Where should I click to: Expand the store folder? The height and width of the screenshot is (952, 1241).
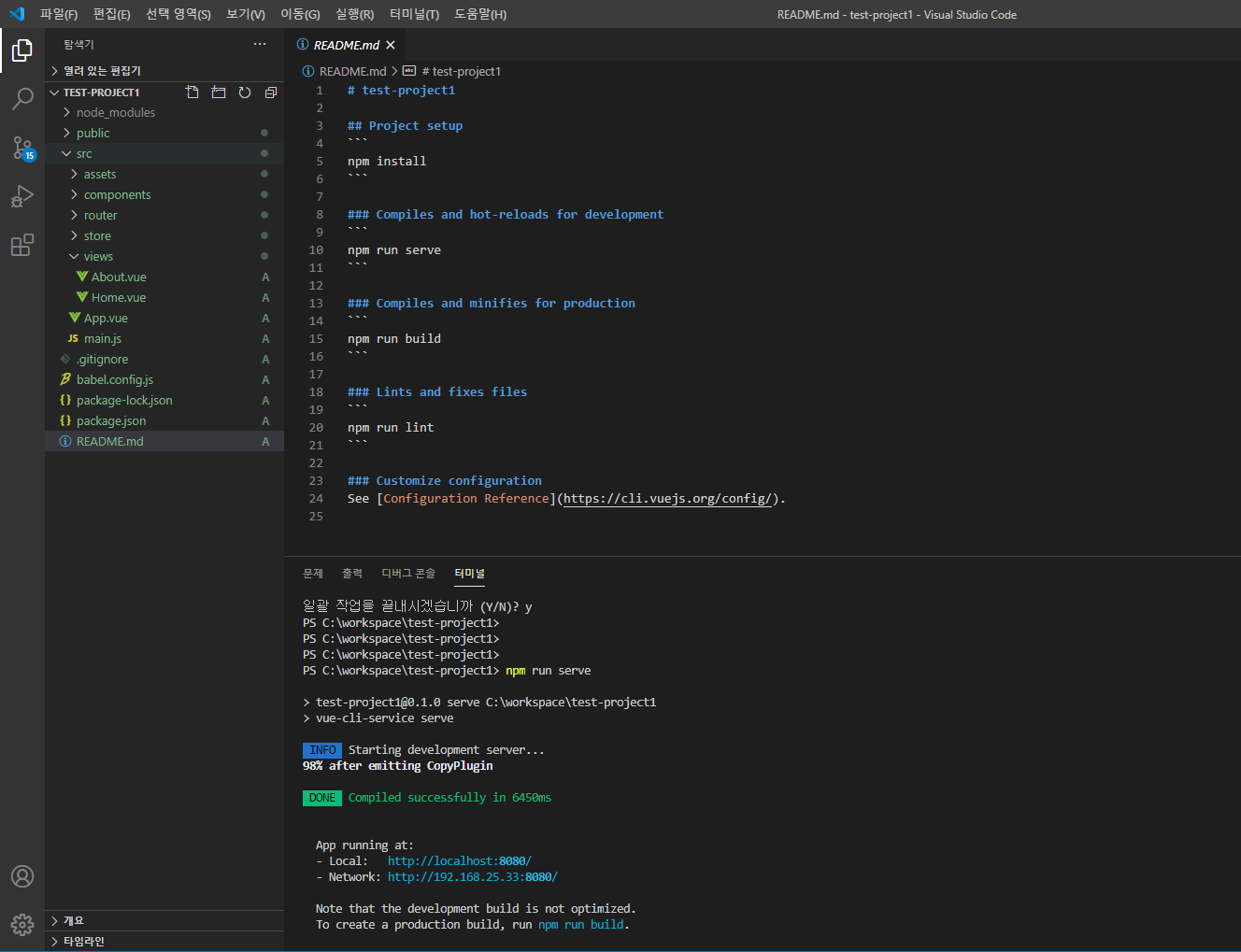[164, 235]
